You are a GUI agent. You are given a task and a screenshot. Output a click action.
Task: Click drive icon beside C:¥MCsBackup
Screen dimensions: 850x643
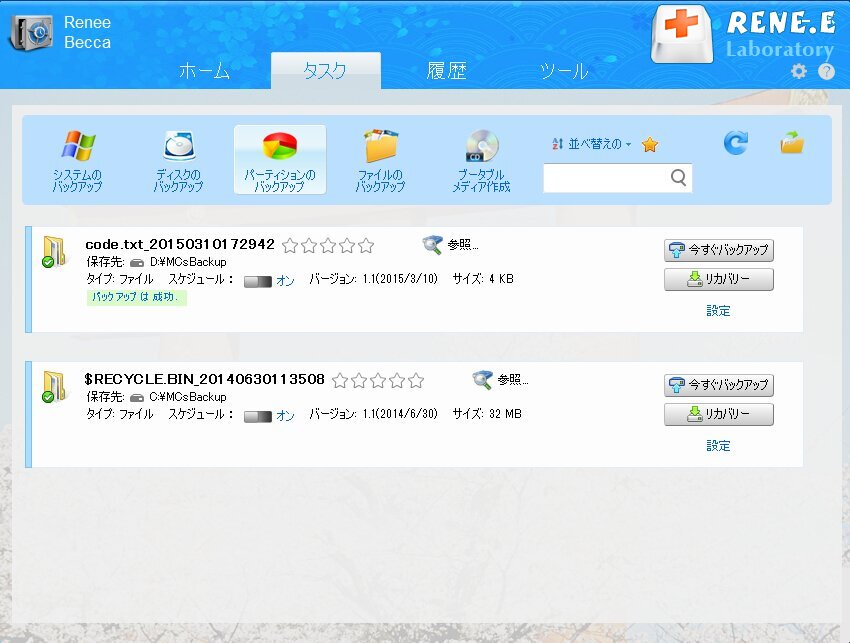[137, 397]
